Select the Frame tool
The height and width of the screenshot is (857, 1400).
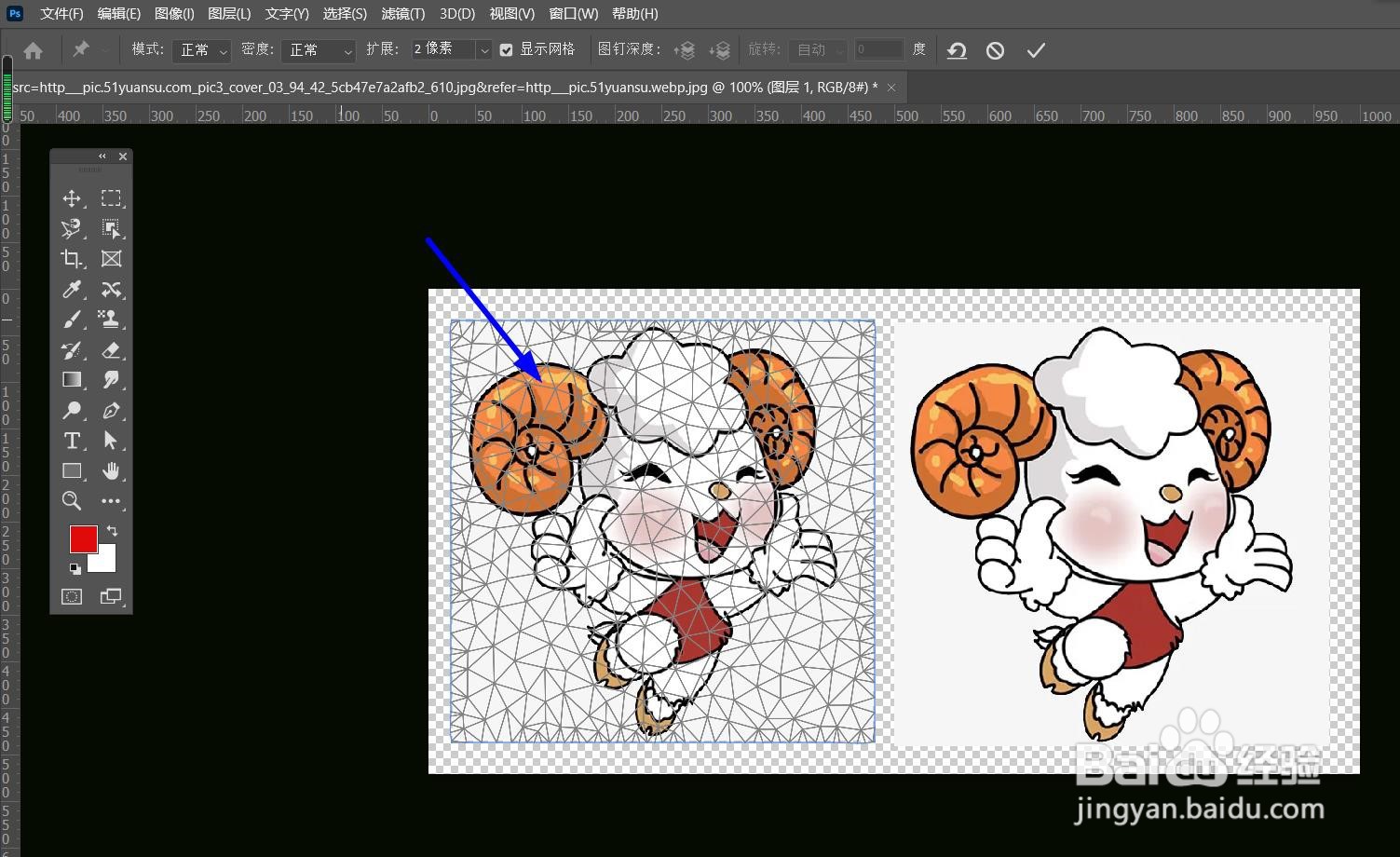tap(111, 259)
